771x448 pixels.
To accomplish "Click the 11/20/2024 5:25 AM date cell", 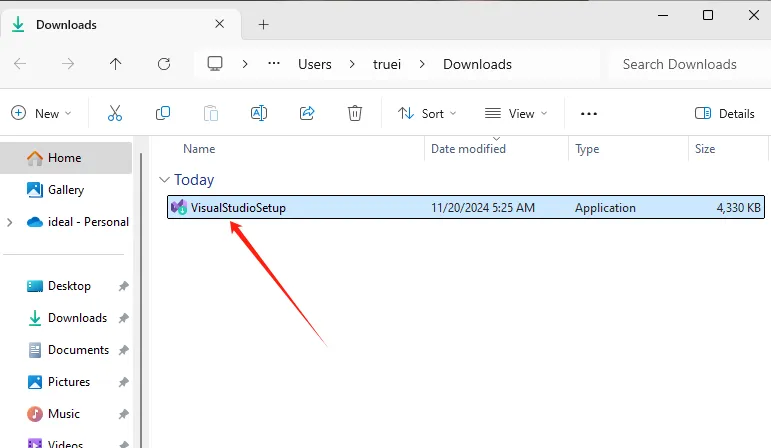I will point(483,208).
